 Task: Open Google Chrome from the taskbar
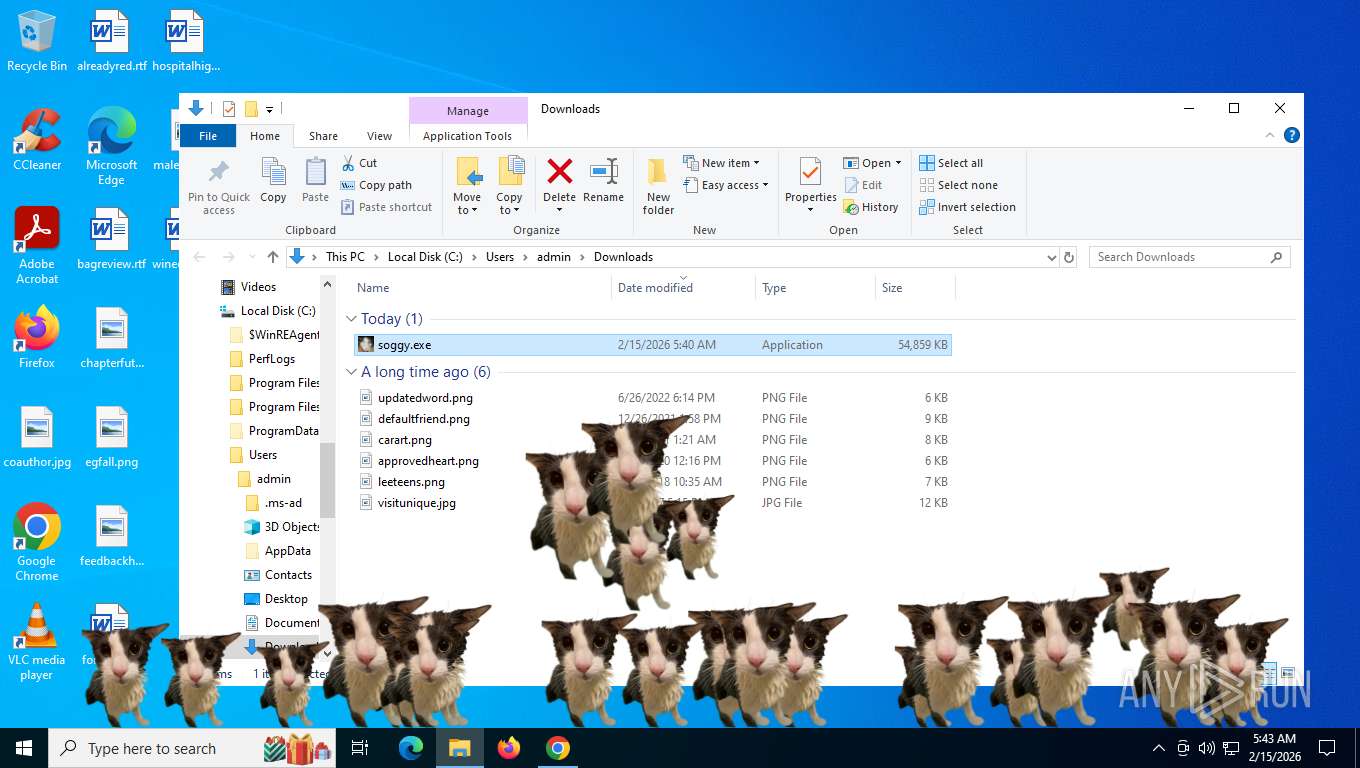point(557,748)
